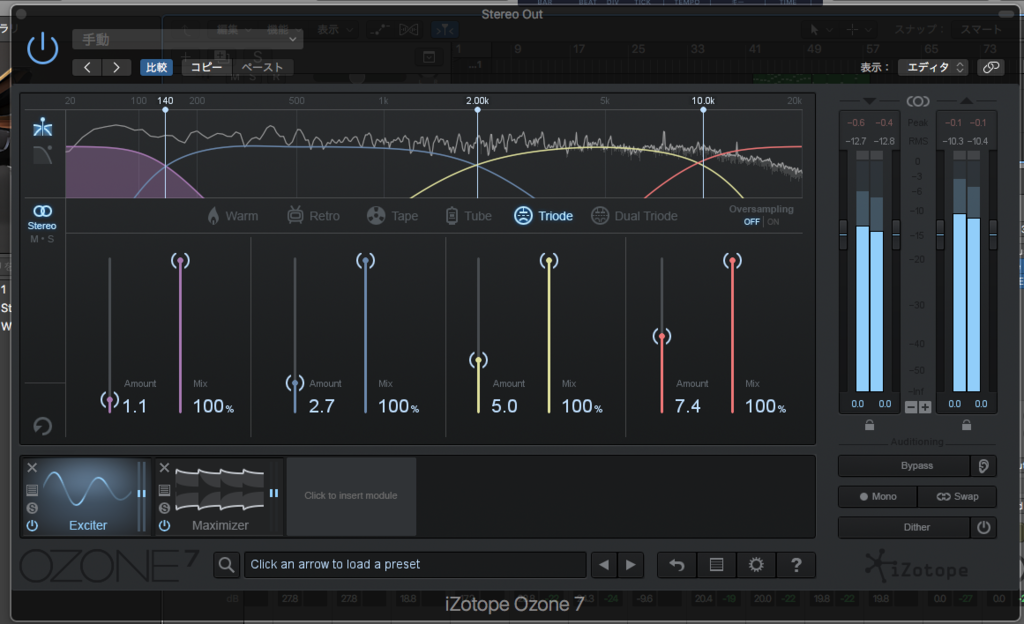Viewport: 1024px width, 624px height.
Task: Click the 'Click to insert module' slot
Action: pos(351,496)
